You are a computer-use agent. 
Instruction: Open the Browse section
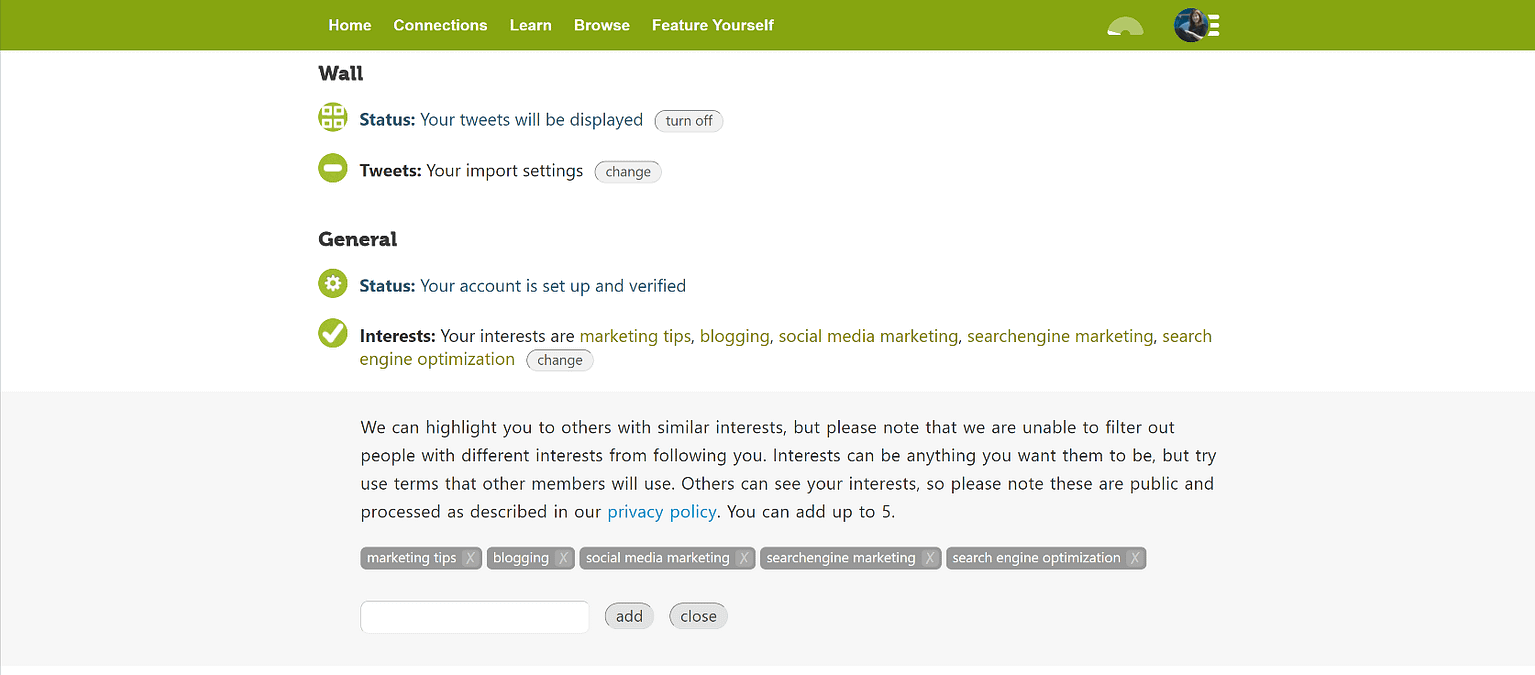click(x=601, y=25)
